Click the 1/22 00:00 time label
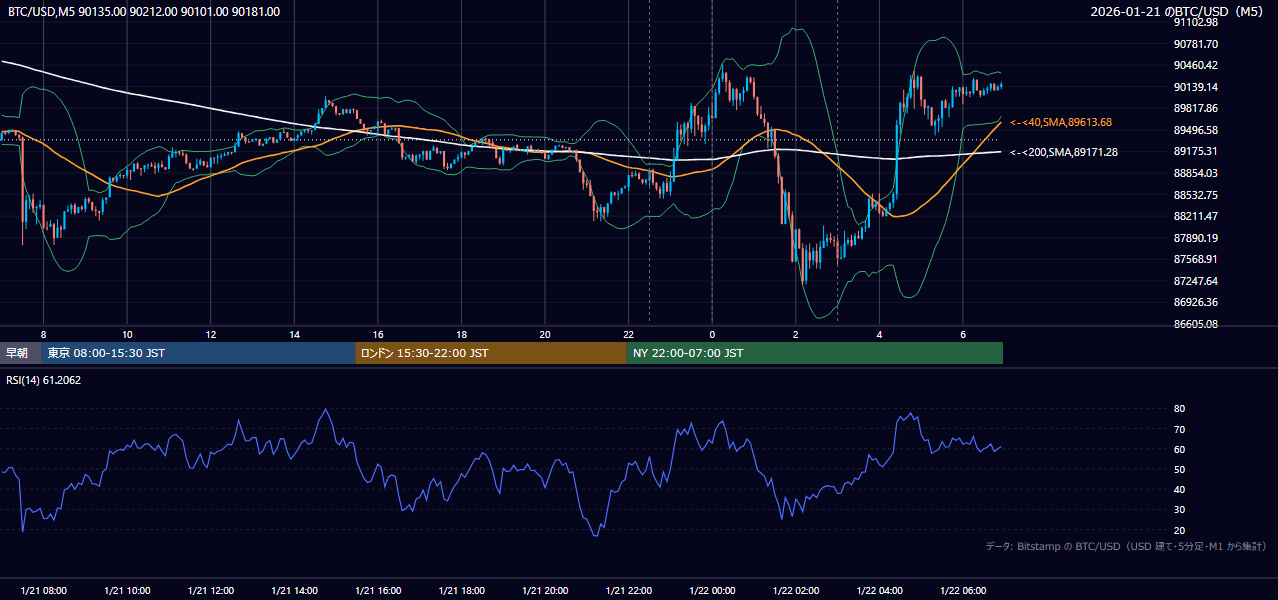This screenshot has width=1278, height=600. pyautogui.click(x=712, y=591)
